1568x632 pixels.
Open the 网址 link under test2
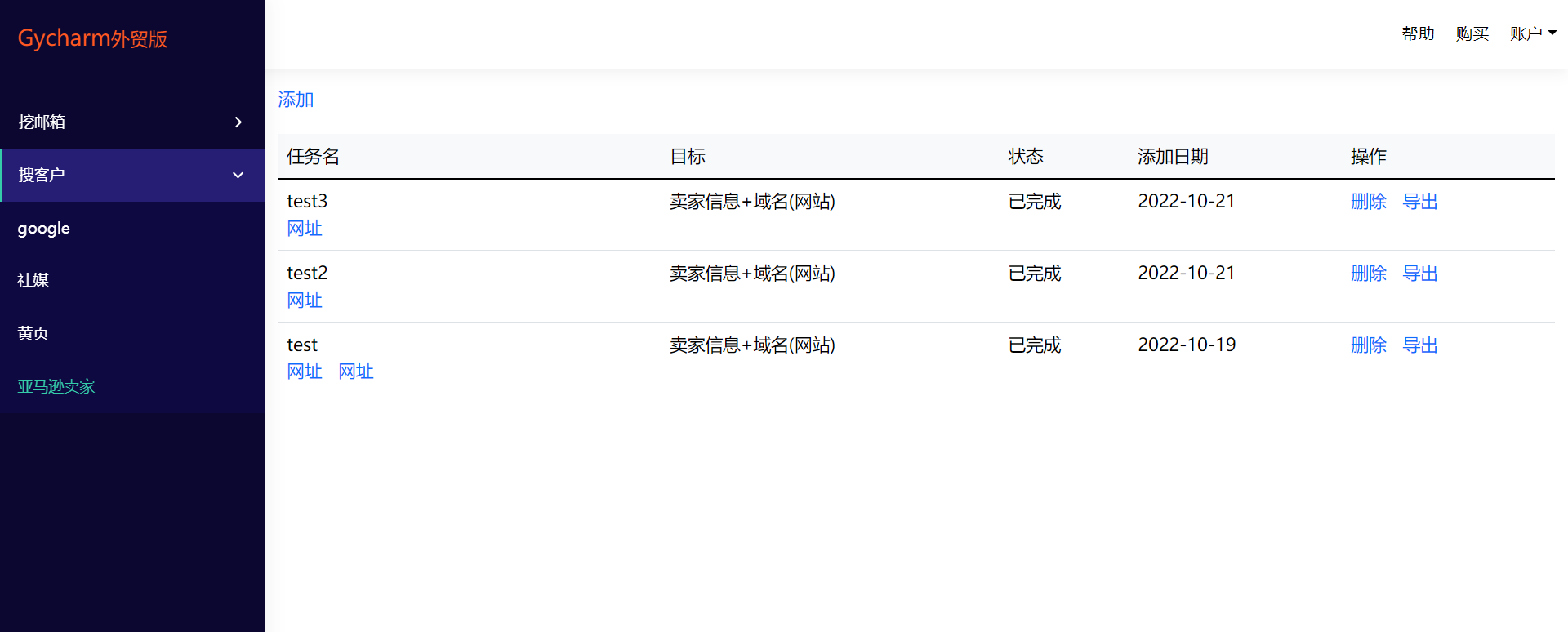pyautogui.click(x=305, y=300)
